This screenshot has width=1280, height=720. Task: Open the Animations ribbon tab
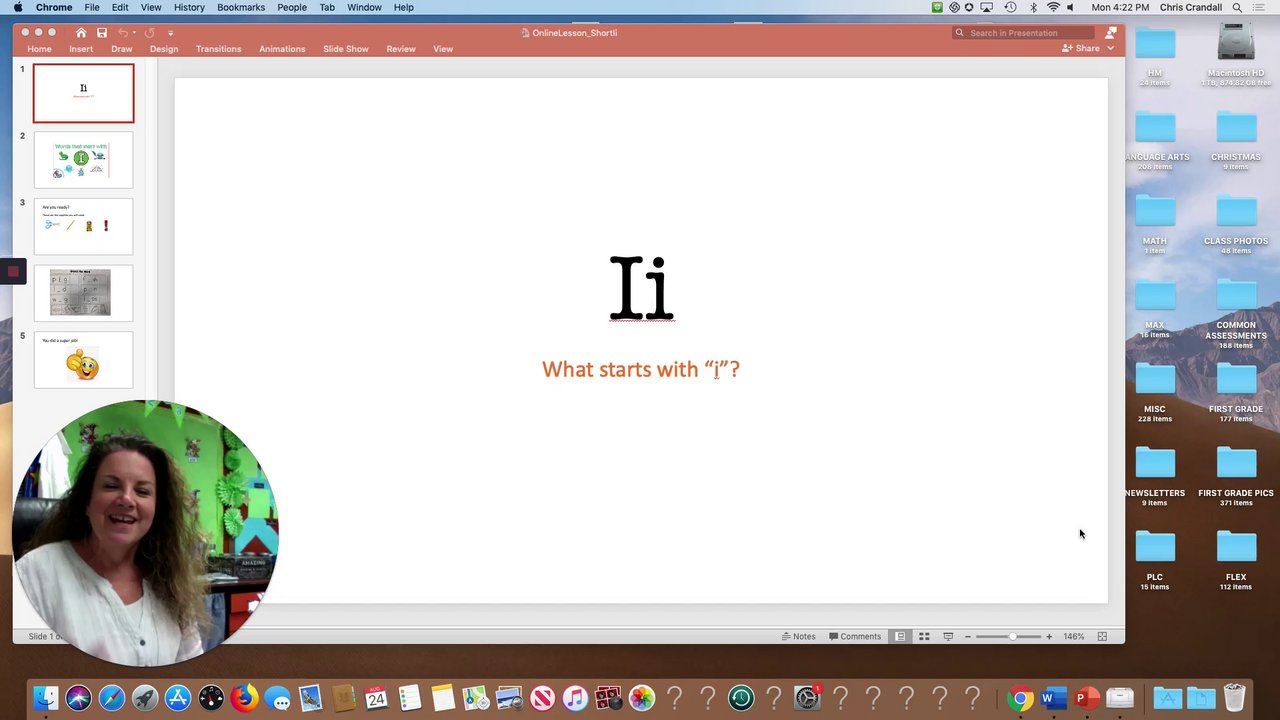tap(282, 49)
